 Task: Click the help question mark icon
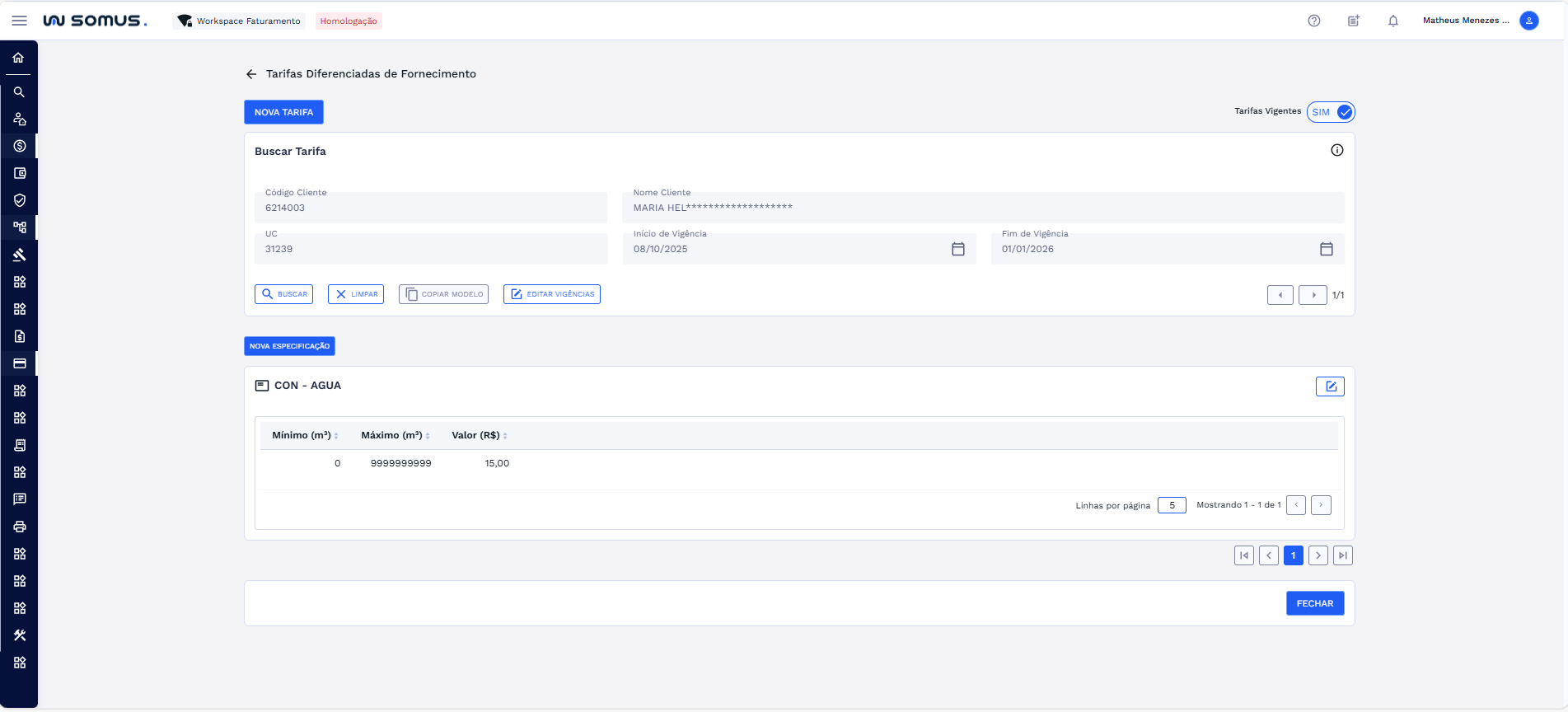tap(1313, 21)
